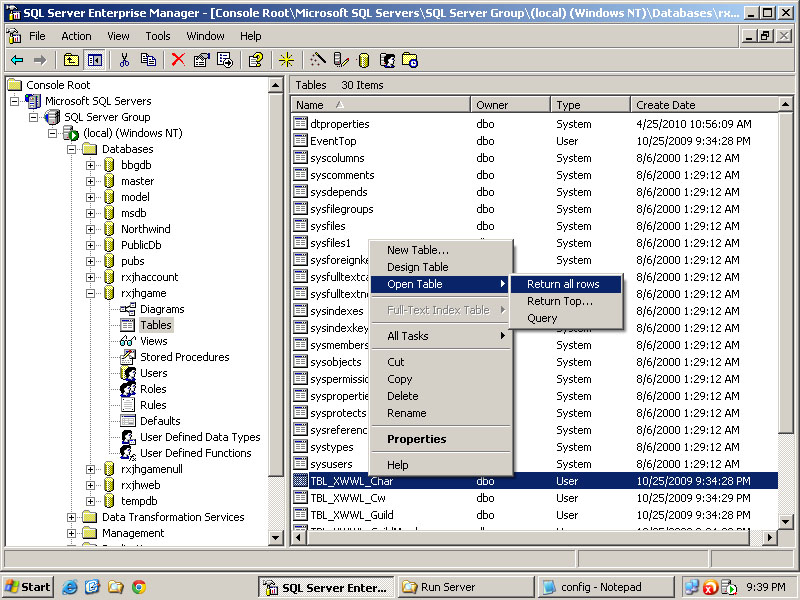Image resolution: width=800 pixels, height=600 pixels.
Task: Click the Back arrow toolbar icon
Action: [17, 60]
